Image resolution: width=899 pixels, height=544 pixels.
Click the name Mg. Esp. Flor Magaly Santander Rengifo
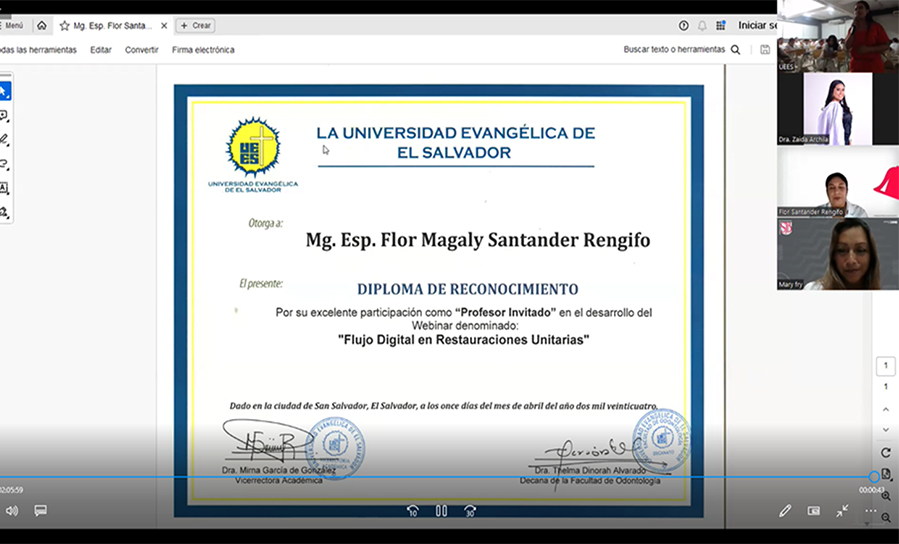(478, 240)
